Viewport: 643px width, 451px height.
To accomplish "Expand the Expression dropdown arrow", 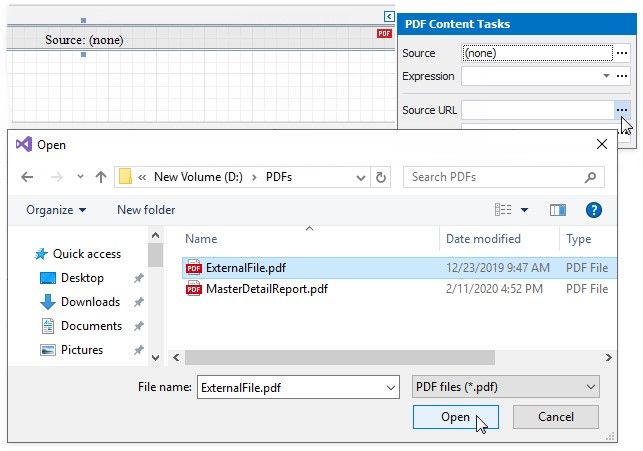I will tap(606, 76).
